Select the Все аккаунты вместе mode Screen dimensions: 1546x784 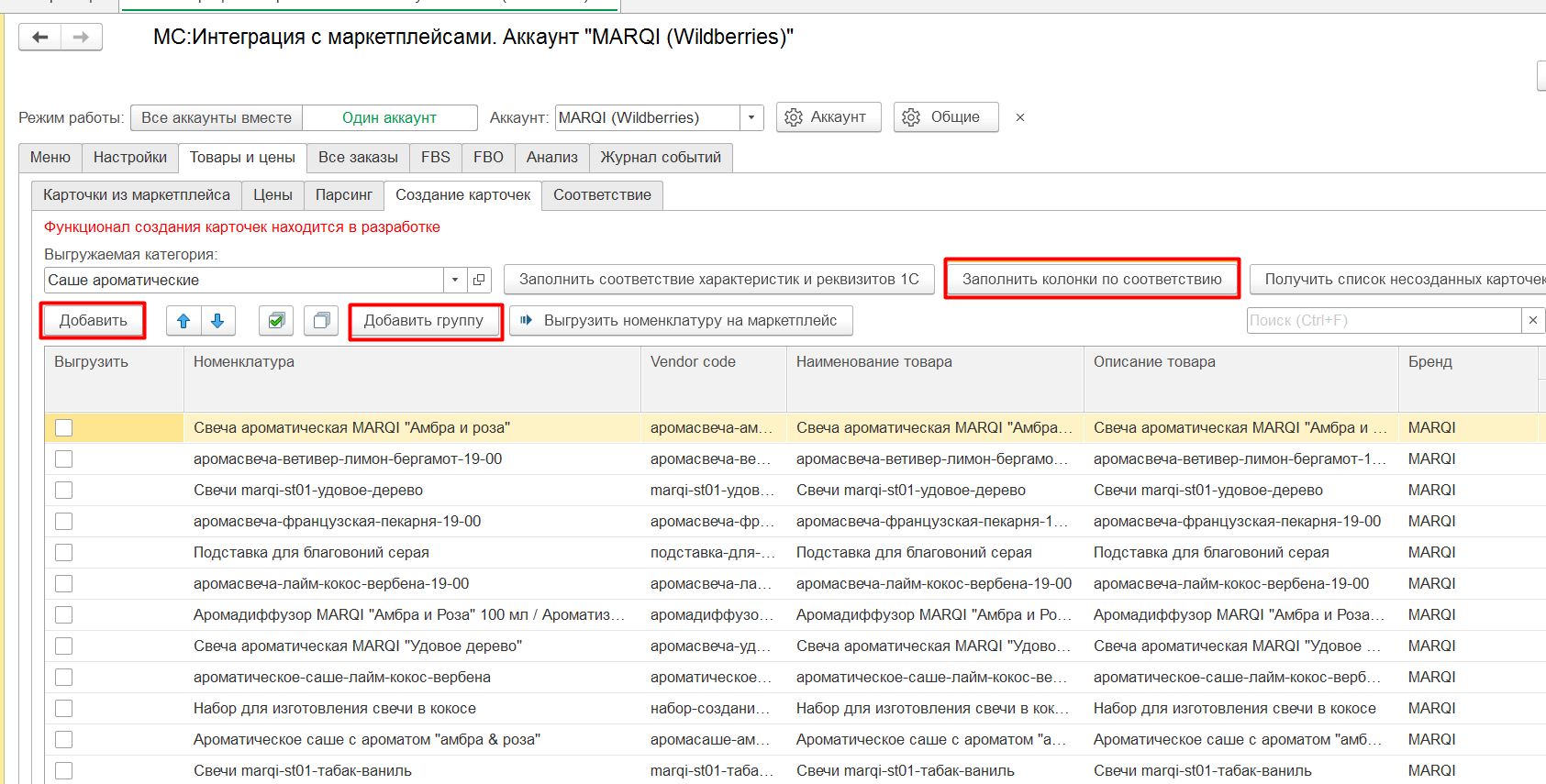[217, 117]
